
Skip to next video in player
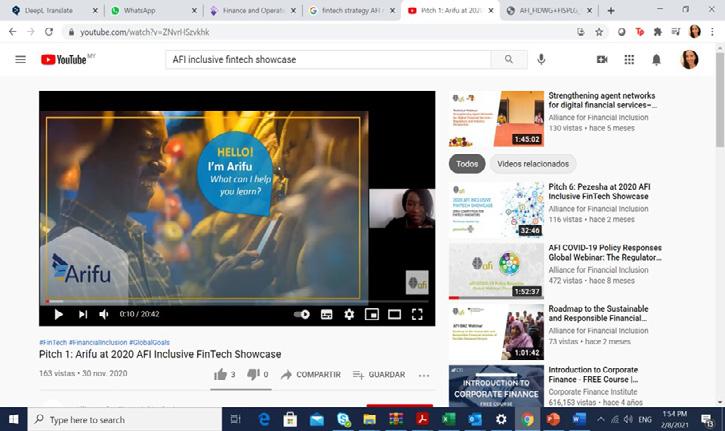coord(83,314)
